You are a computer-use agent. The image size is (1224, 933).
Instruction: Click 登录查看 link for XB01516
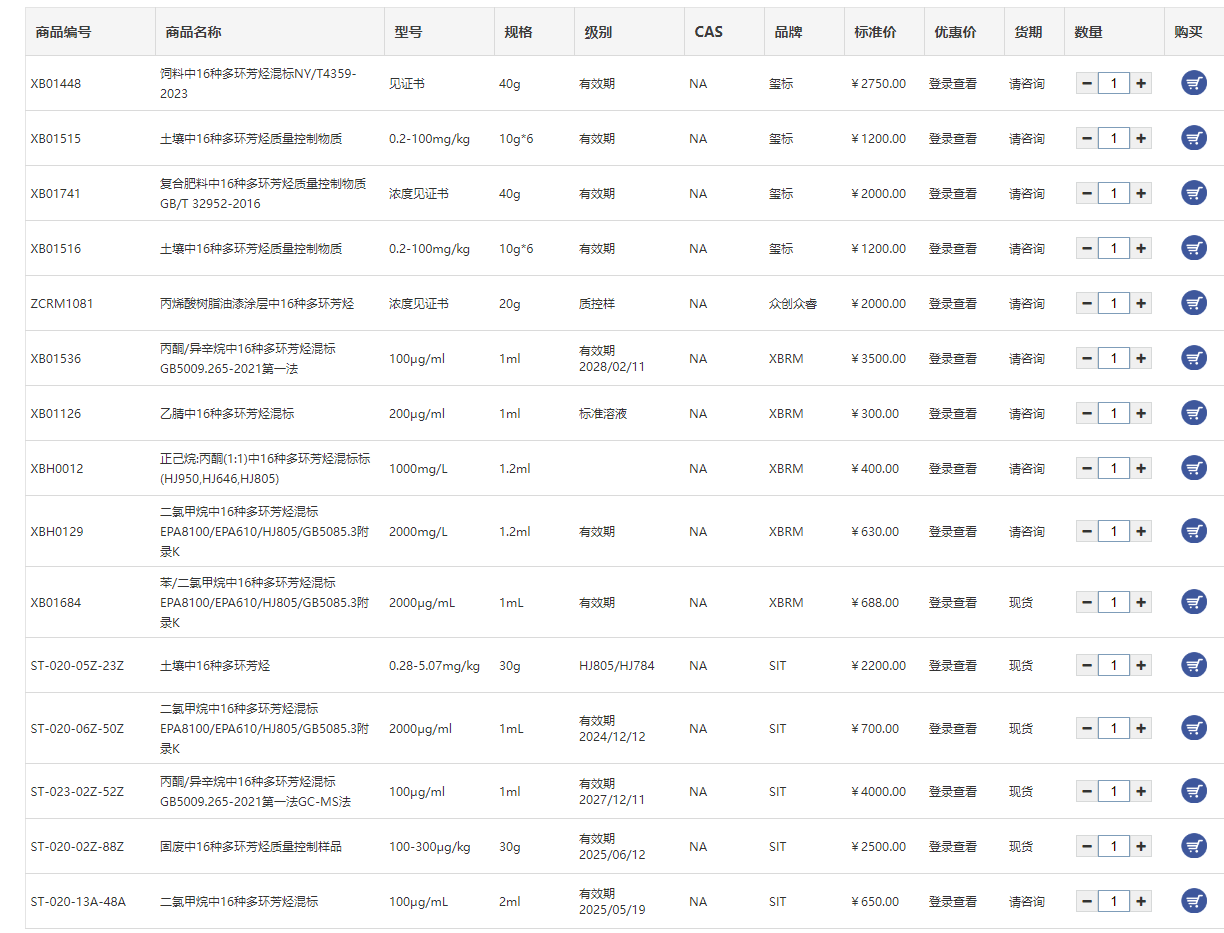953,249
